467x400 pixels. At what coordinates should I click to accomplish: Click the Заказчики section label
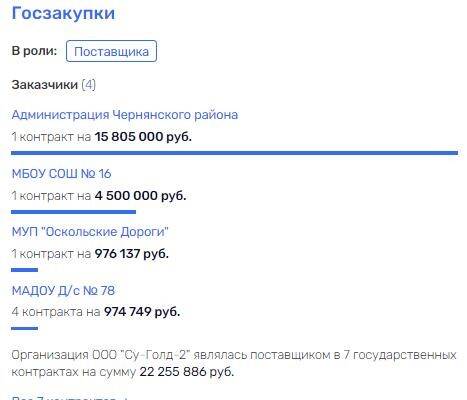[x=45, y=85]
